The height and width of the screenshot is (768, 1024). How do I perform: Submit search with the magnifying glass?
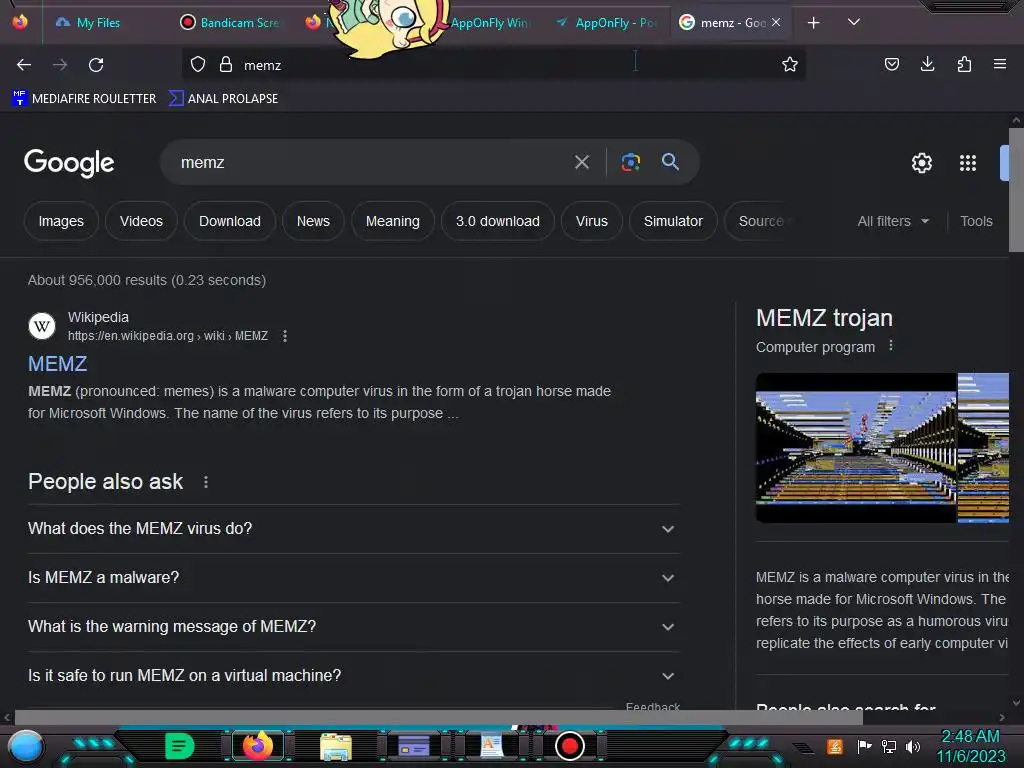click(670, 161)
